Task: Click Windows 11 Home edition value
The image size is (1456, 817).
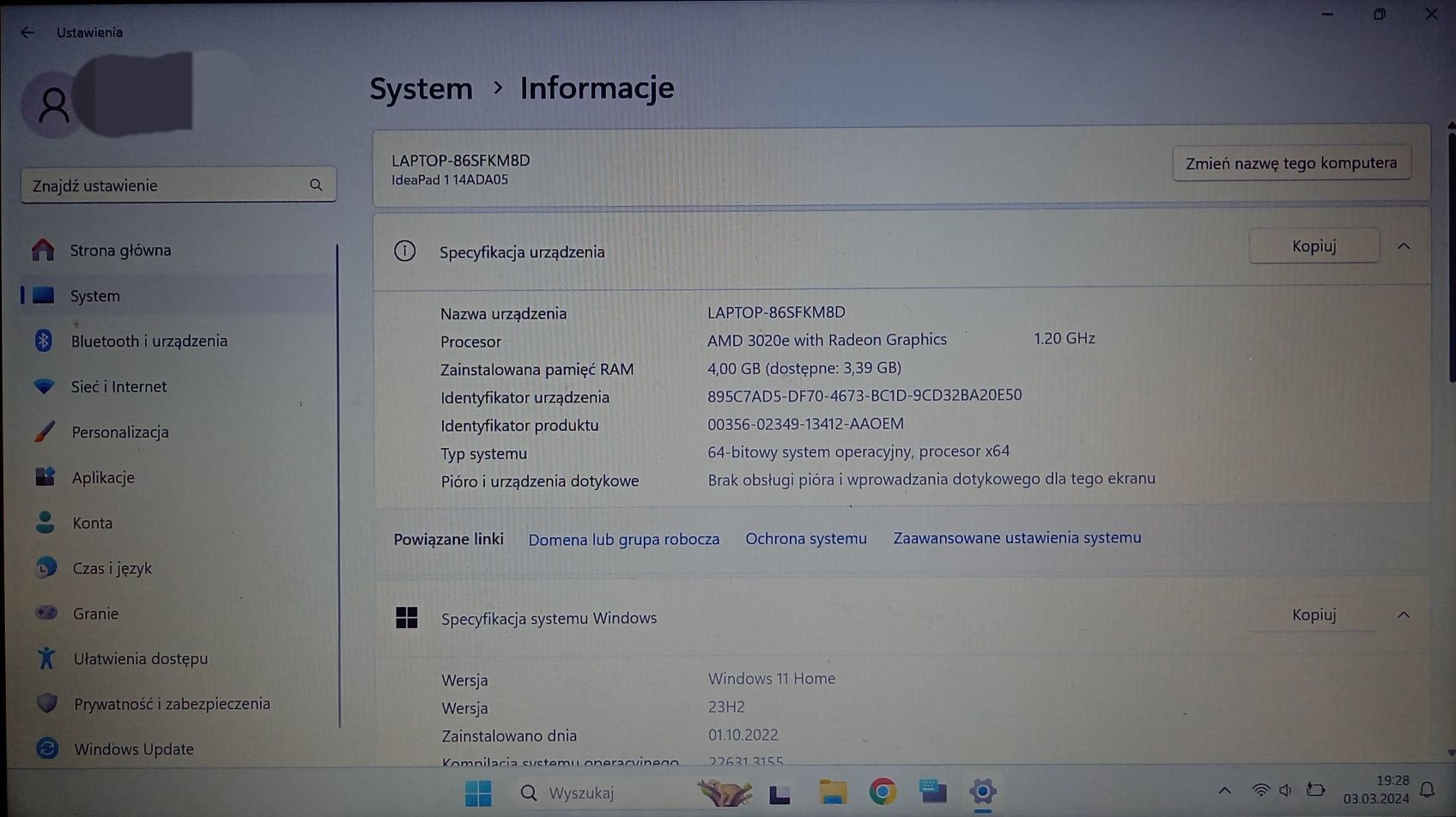Action: tap(772, 679)
